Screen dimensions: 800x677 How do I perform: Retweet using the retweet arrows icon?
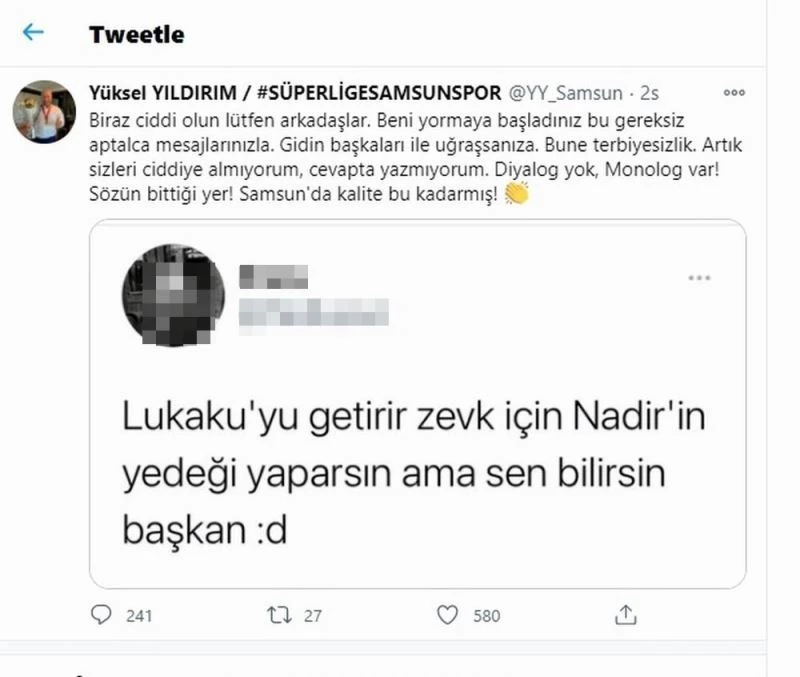pyautogui.click(x=279, y=614)
